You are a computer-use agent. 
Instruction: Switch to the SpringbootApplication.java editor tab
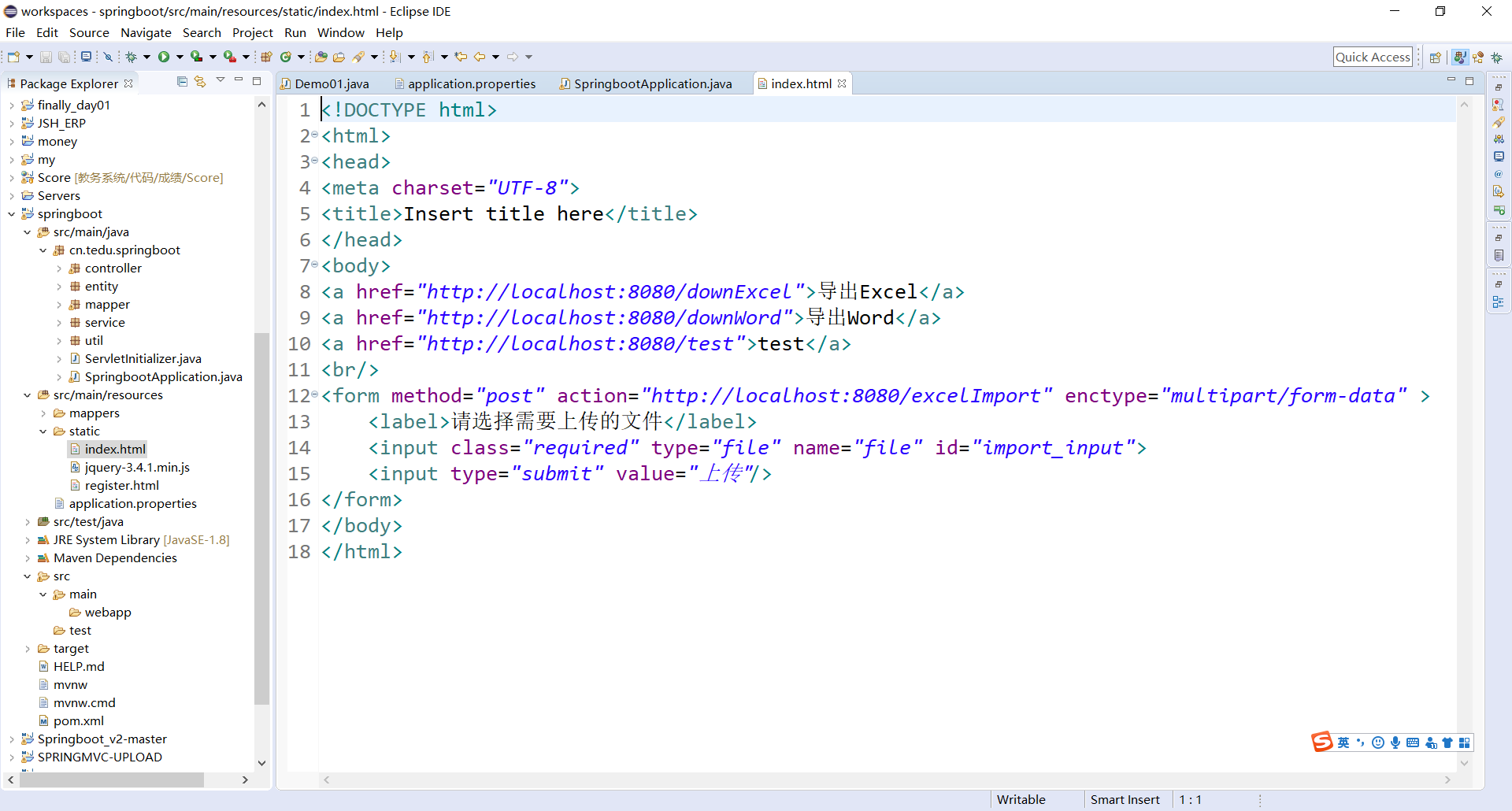[x=646, y=83]
